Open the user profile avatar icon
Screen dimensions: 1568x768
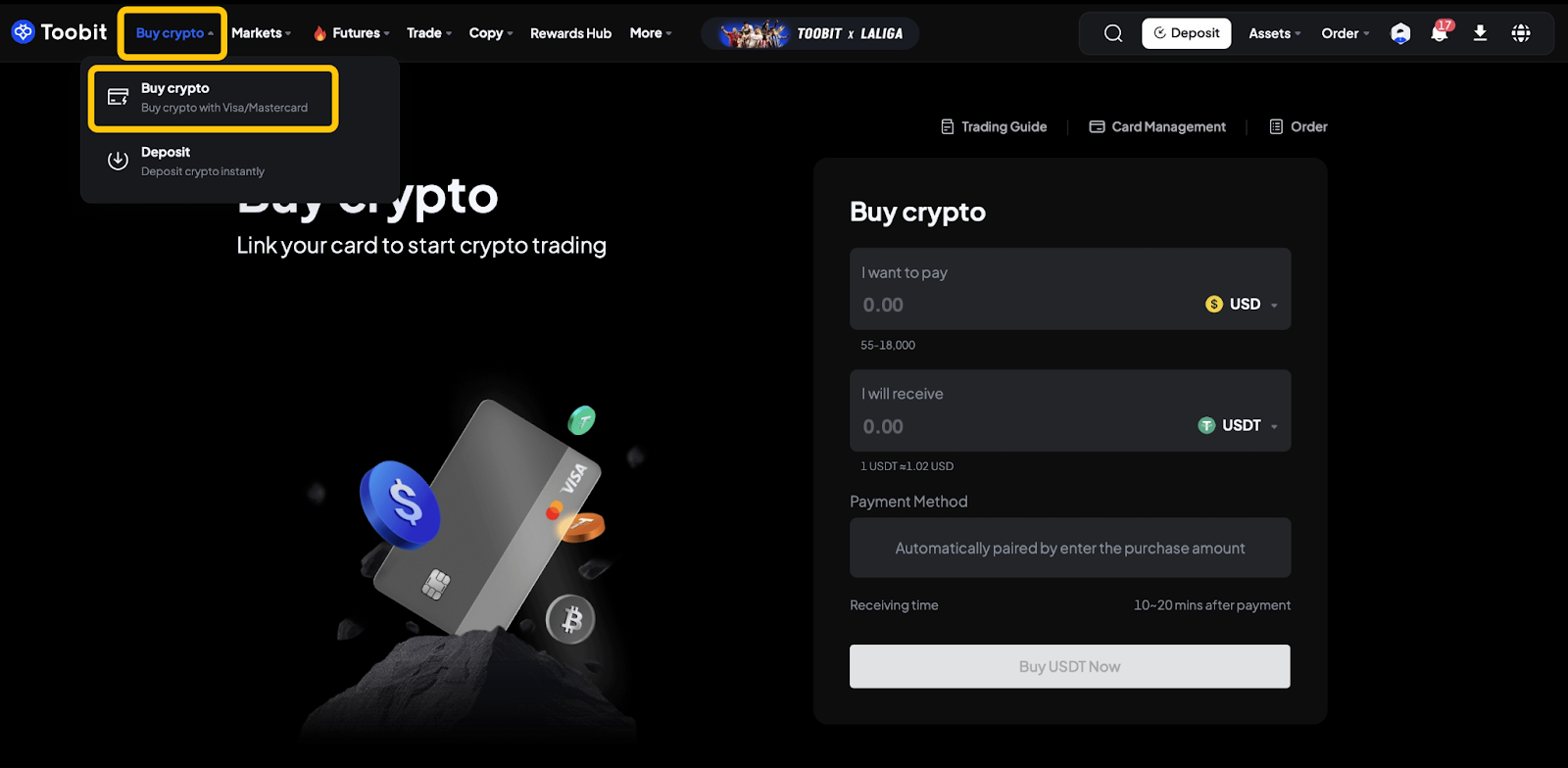pyautogui.click(x=1401, y=33)
